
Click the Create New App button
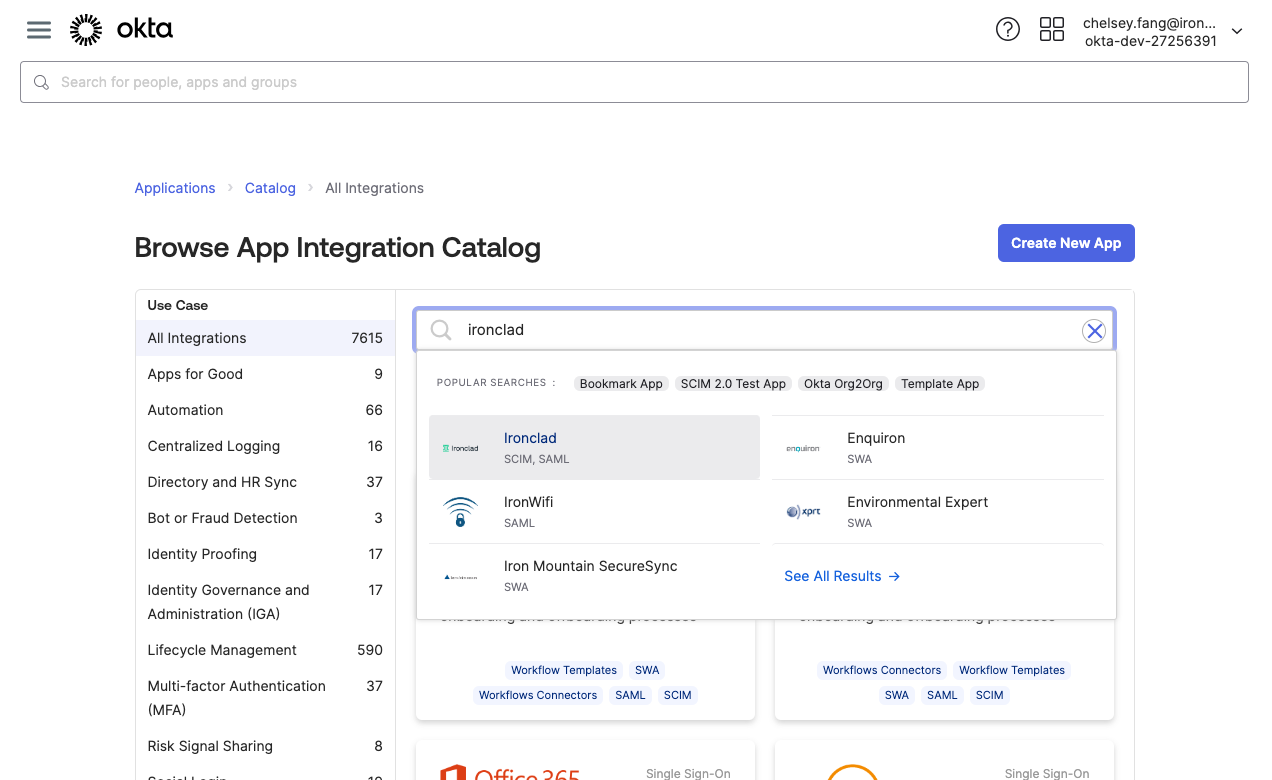click(x=1066, y=243)
